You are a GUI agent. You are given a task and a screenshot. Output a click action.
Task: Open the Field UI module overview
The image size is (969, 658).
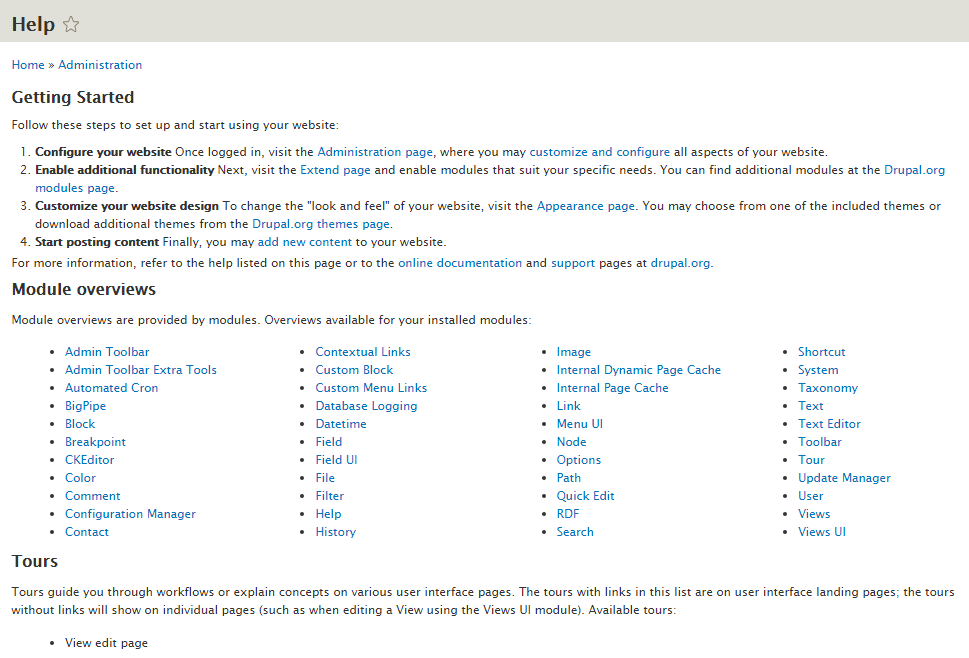336,460
